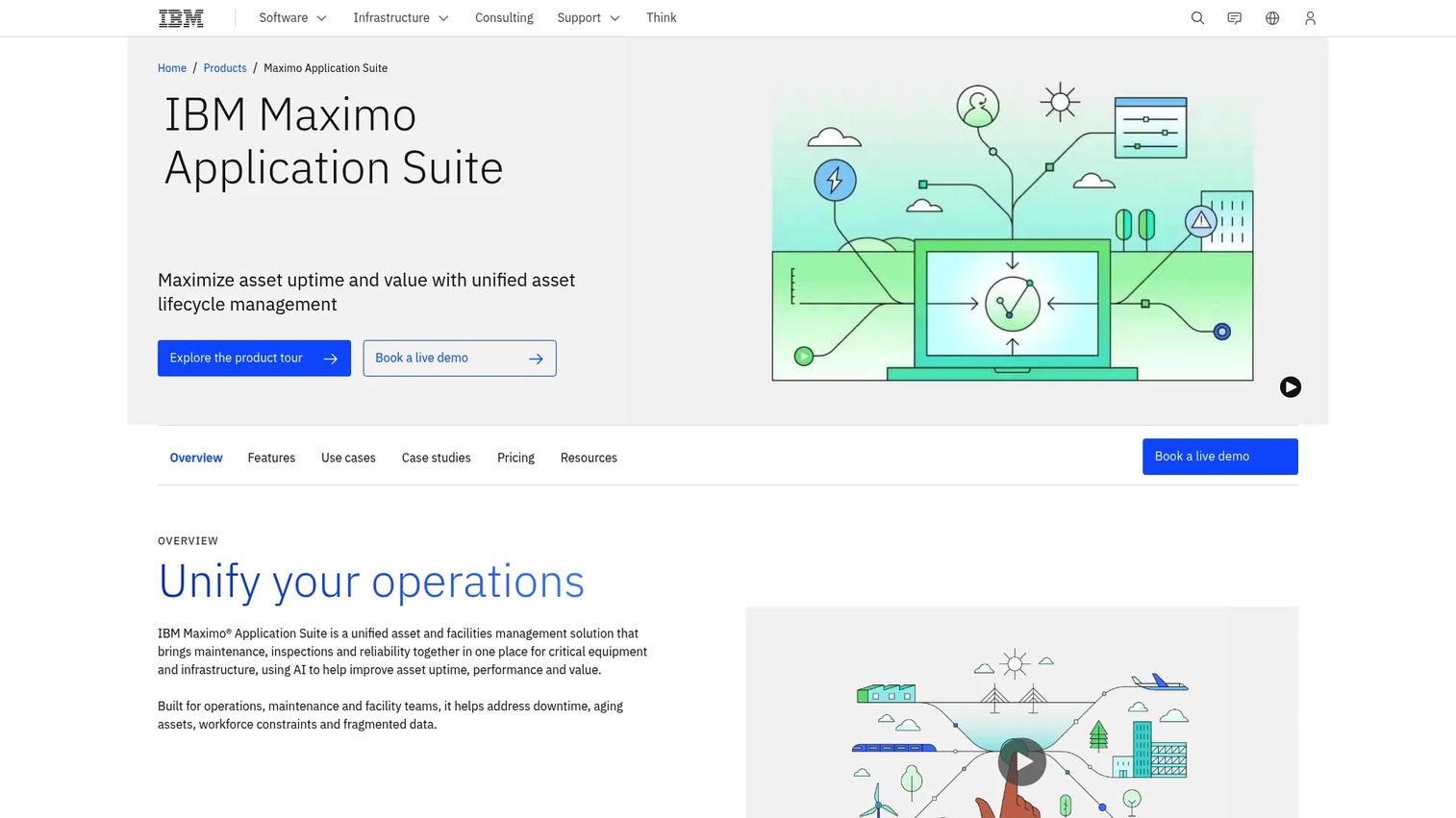The image size is (1456, 818).
Task: Open the search magnifier icon
Action: pos(1197,18)
